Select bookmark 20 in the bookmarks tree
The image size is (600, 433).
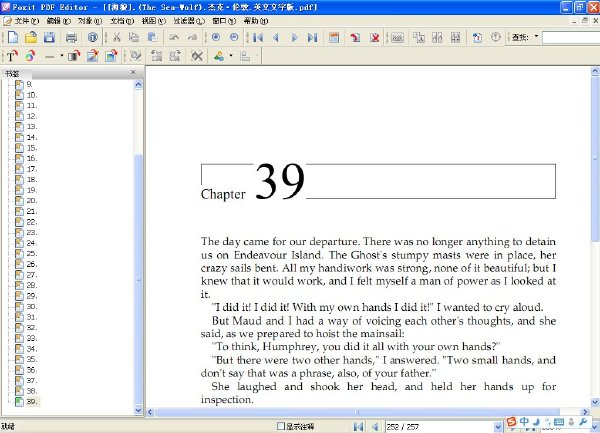[x=32, y=200]
